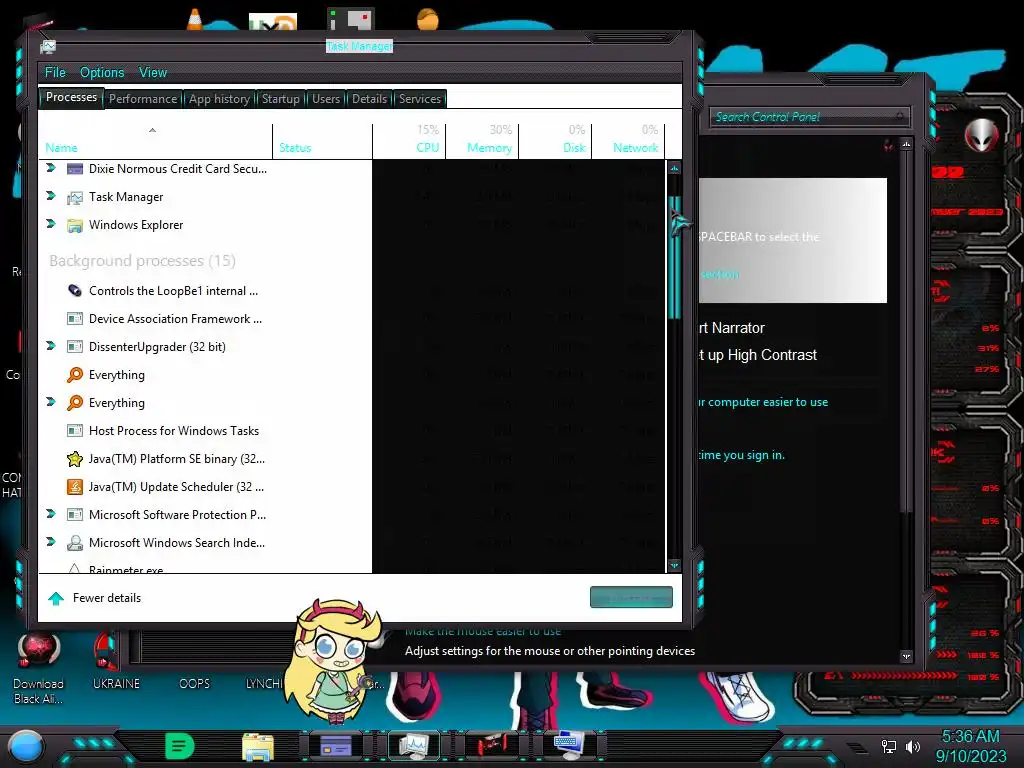
Task: Expand the Task Manager process row
Action: point(51,196)
